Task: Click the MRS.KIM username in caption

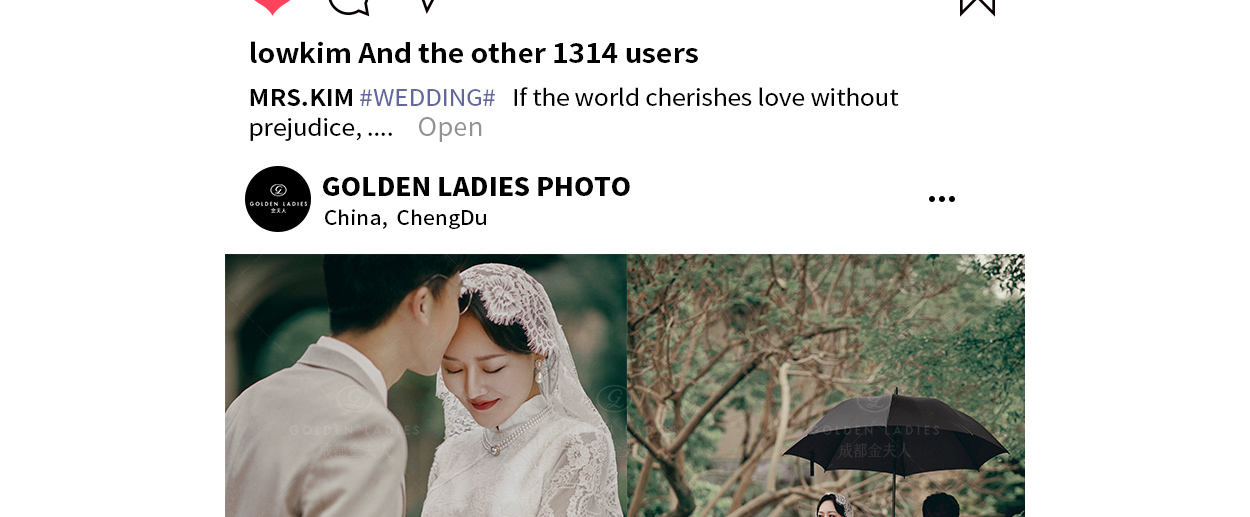Action: point(301,97)
